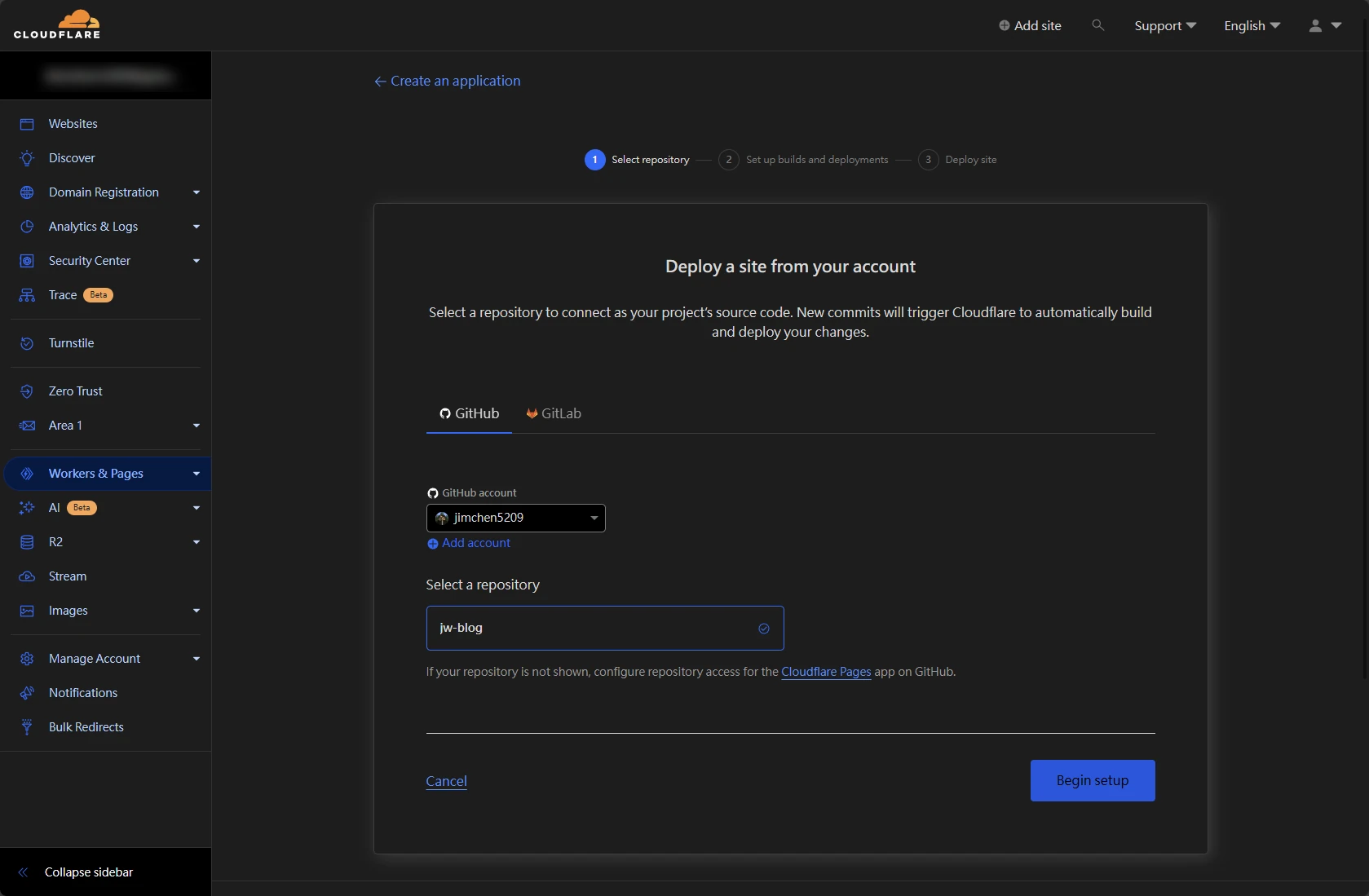Click the Turnstile sidebar icon
Viewport: 1369px width, 896px height.
point(27,343)
